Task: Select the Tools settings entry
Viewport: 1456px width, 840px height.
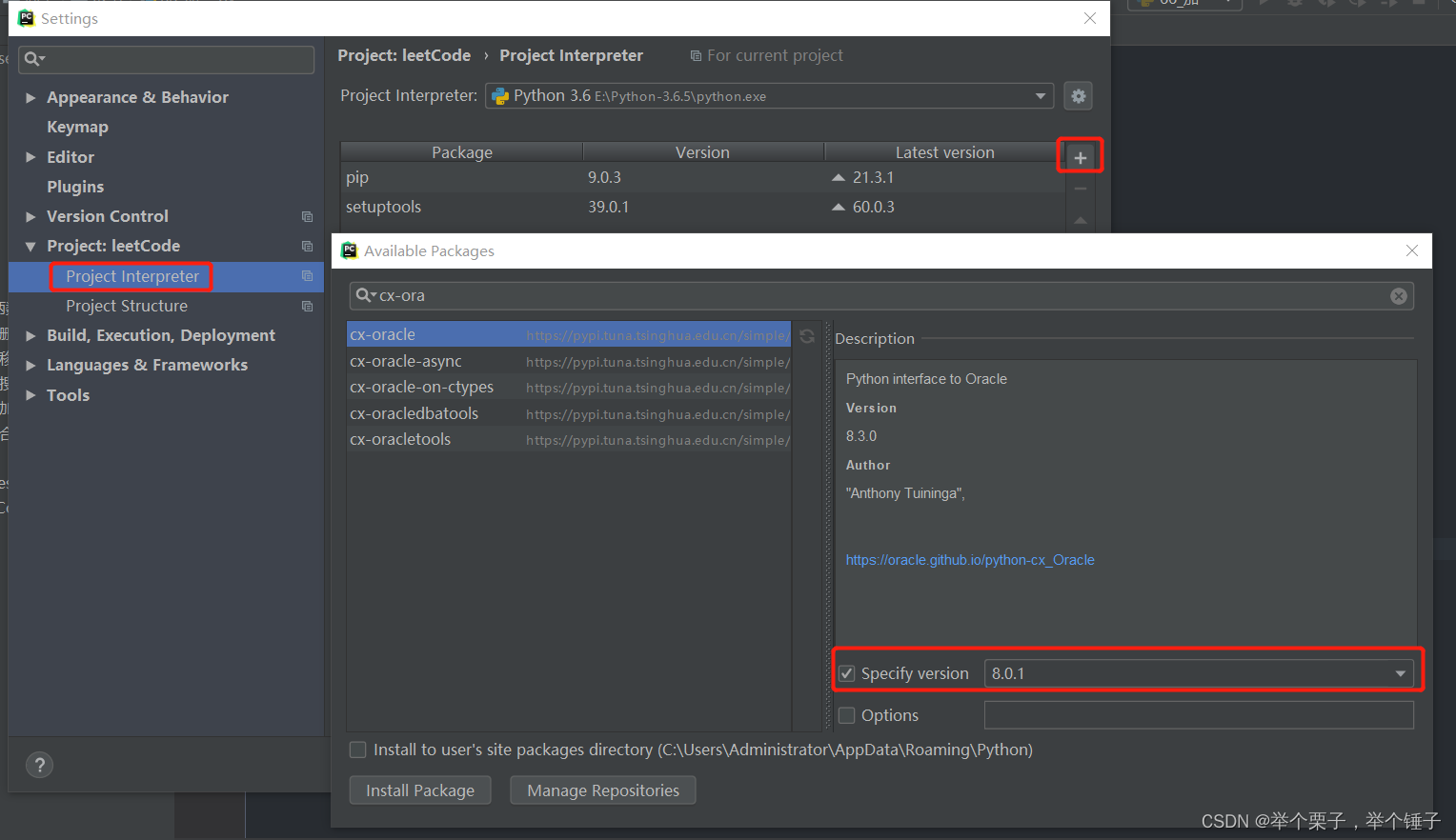Action: [68, 395]
